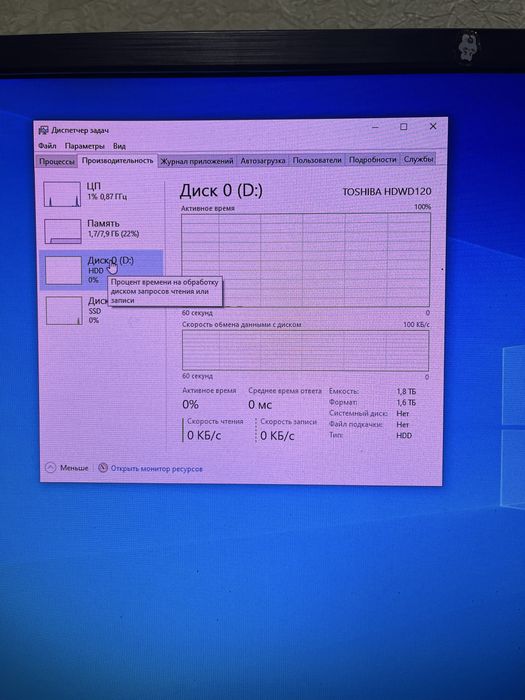Click the Меньше collapse arrow icon
Viewport: 525px width, 700px height.
50,467
